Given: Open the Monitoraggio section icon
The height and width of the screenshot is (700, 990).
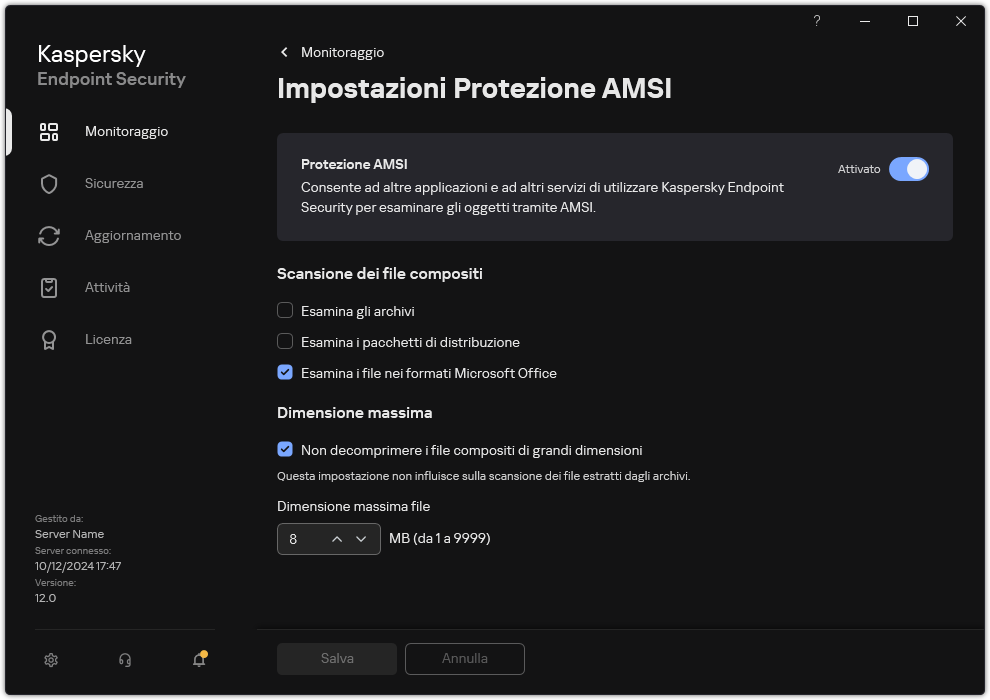Looking at the screenshot, I should (x=48, y=131).
